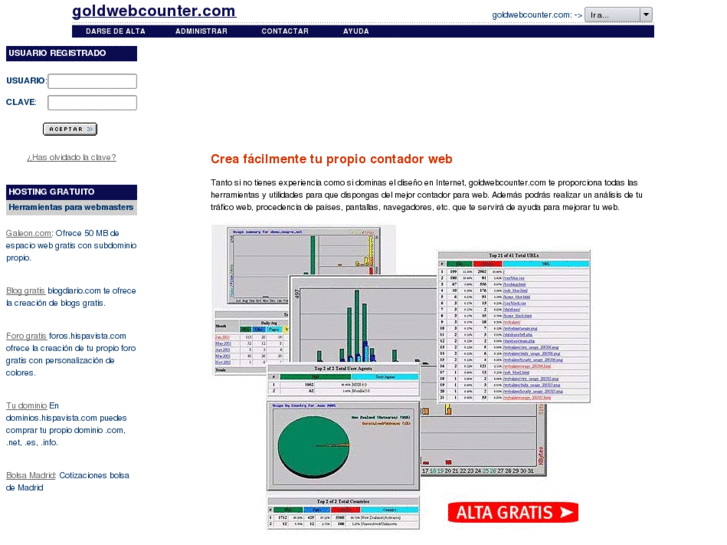Open the 'Foro gratis' link

coord(26,336)
